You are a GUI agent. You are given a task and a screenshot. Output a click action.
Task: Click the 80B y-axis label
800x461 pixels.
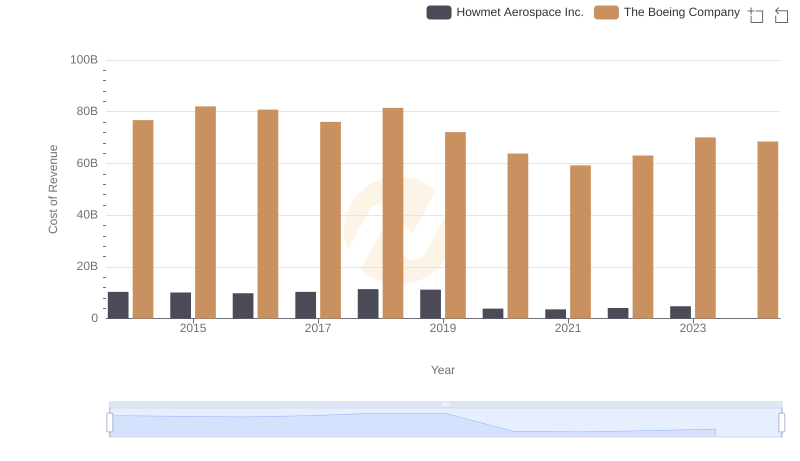pos(87,112)
